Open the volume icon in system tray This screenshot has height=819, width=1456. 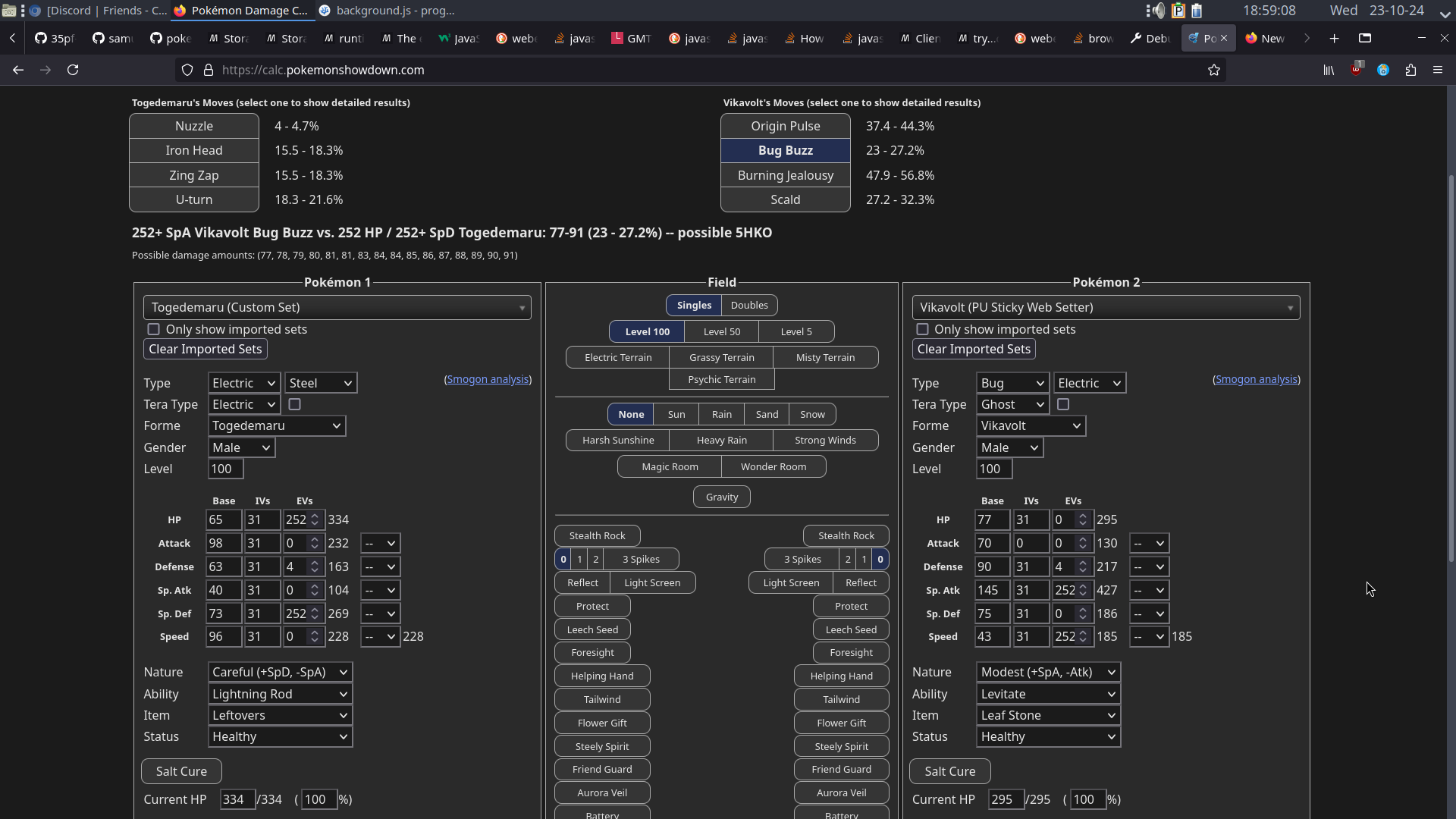coord(1156,11)
